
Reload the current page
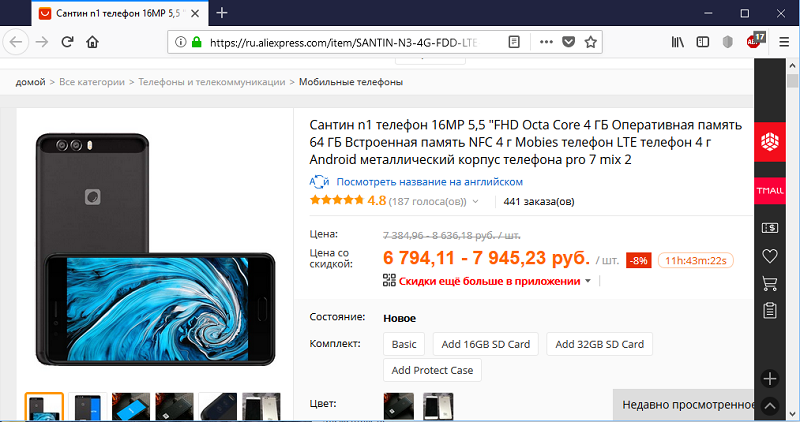point(67,42)
